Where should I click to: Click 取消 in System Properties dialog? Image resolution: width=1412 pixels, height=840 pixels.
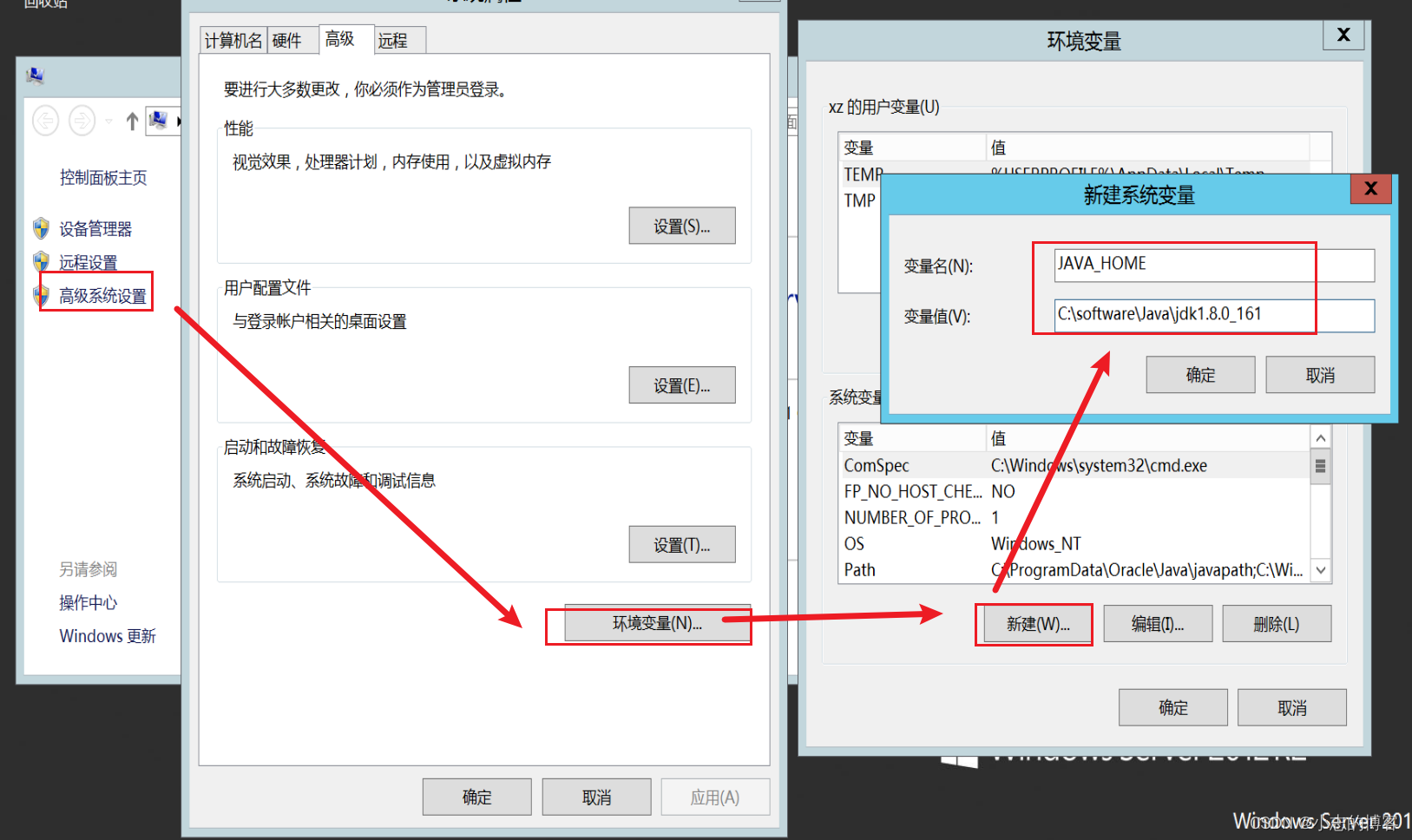click(x=597, y=797)
